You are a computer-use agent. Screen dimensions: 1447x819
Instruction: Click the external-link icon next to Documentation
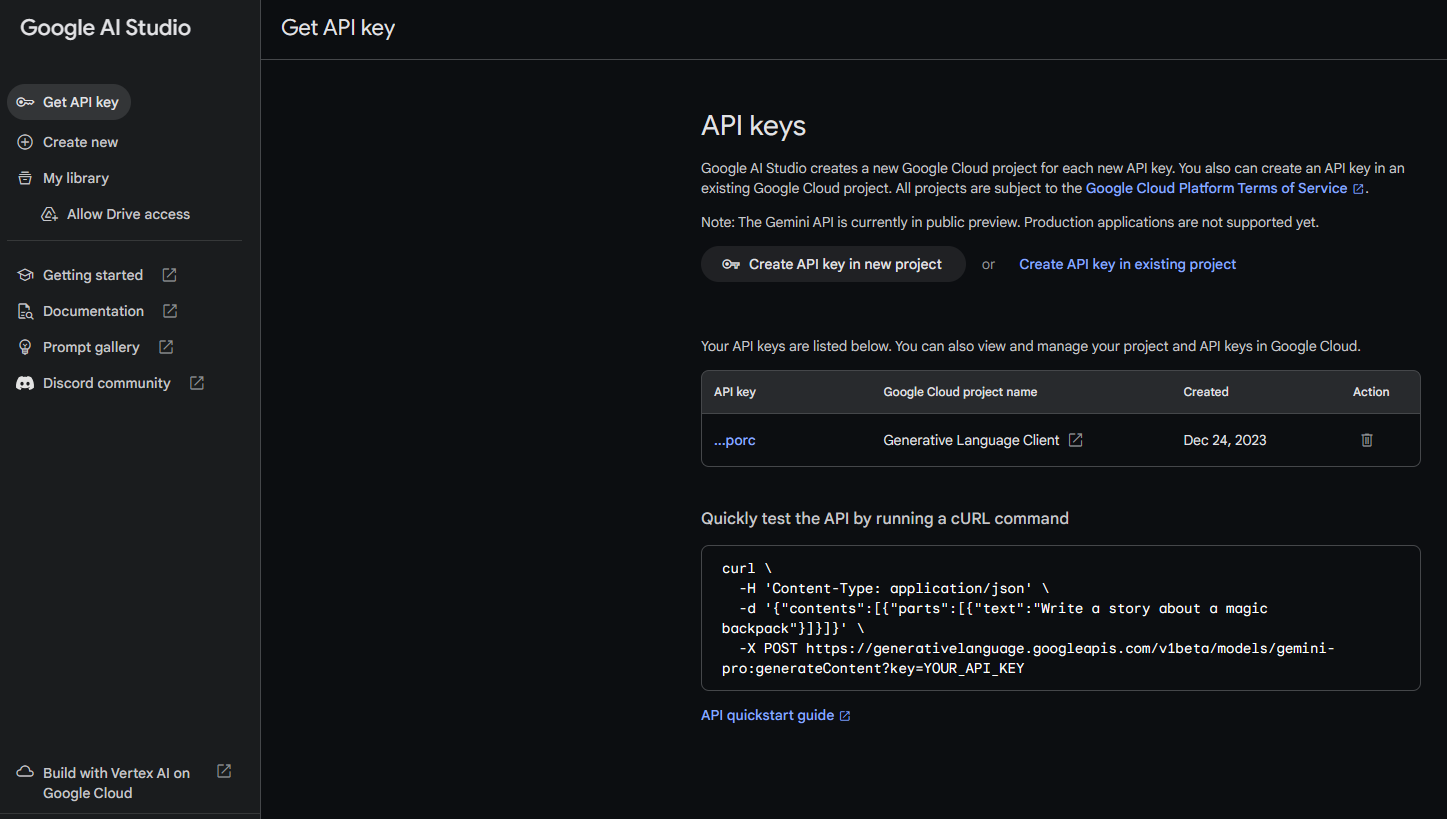pyautogui.click(x=170, y=311)
